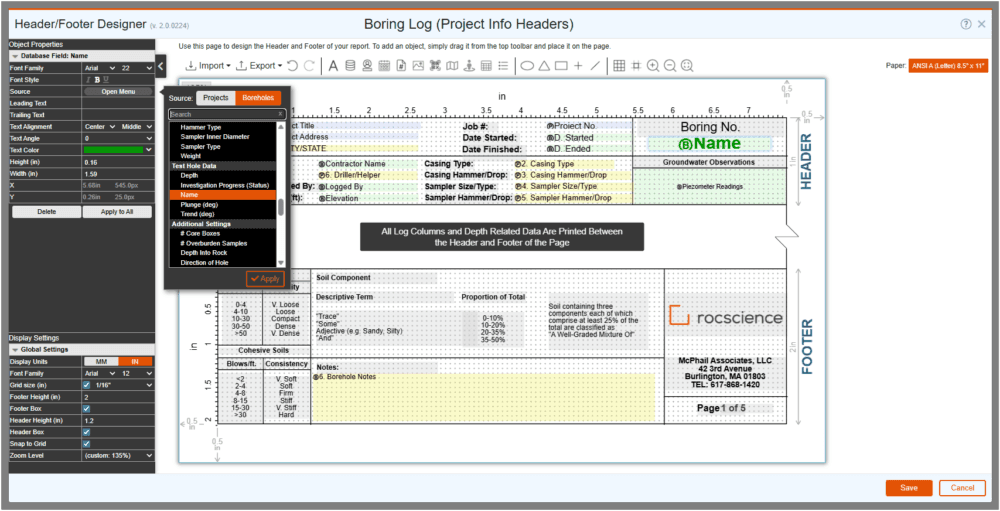The height and width of the screenshot is (511, 1000).
Task: Select the Map object tool
Action: tap(452, 65)
